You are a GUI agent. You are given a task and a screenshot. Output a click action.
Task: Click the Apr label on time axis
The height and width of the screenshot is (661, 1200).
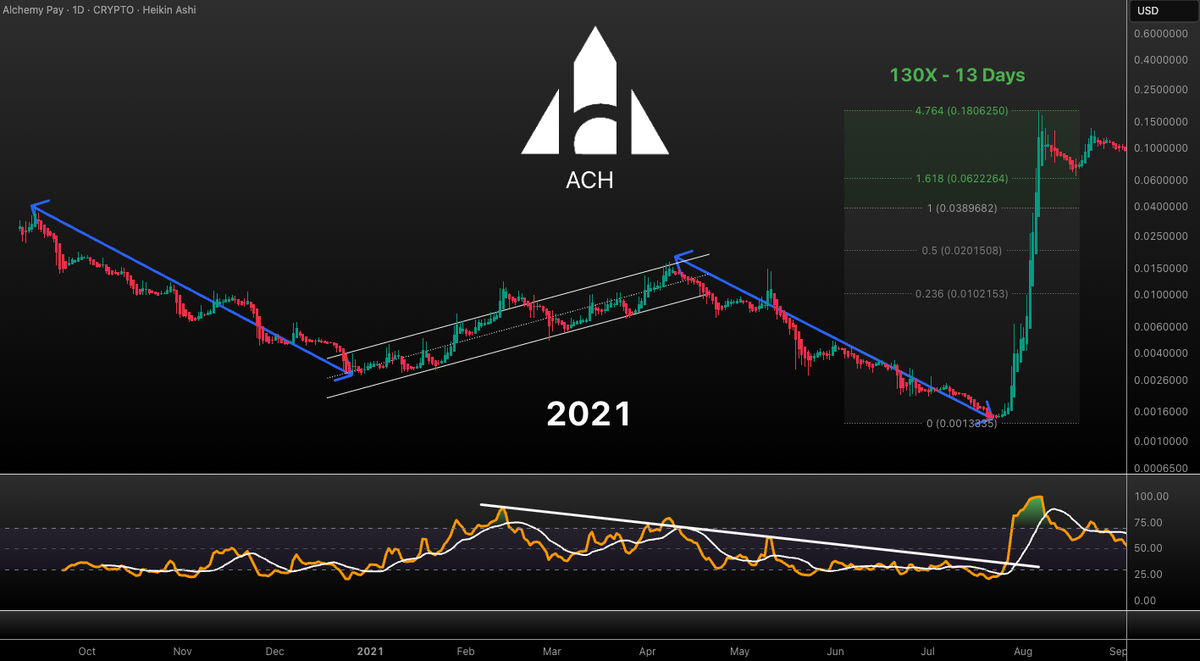pos(646,651)
